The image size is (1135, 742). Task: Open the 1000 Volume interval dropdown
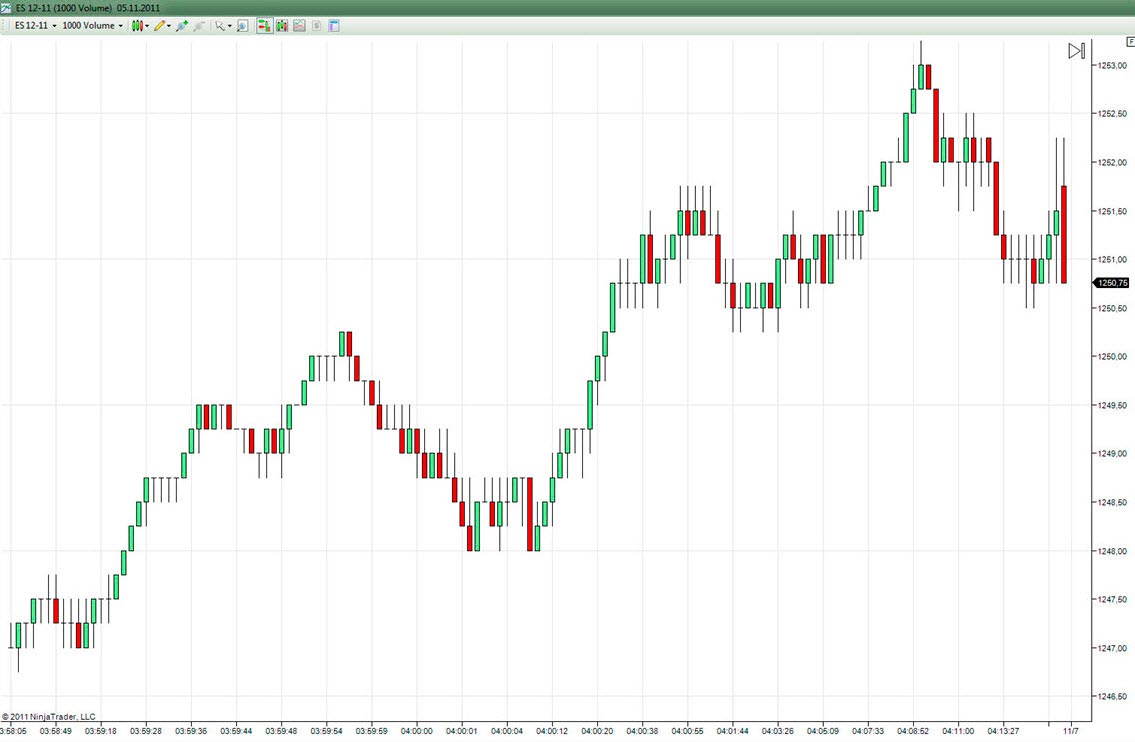[x=92, y=25]
